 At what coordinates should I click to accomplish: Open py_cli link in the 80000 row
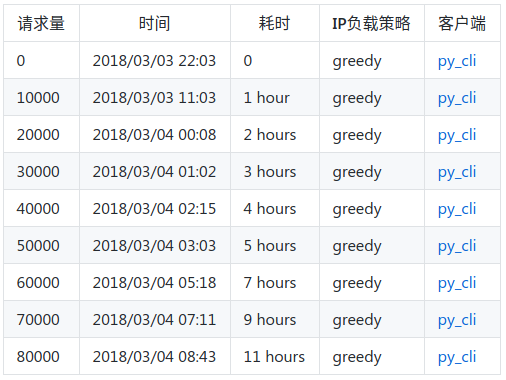[x=457, y=358]
